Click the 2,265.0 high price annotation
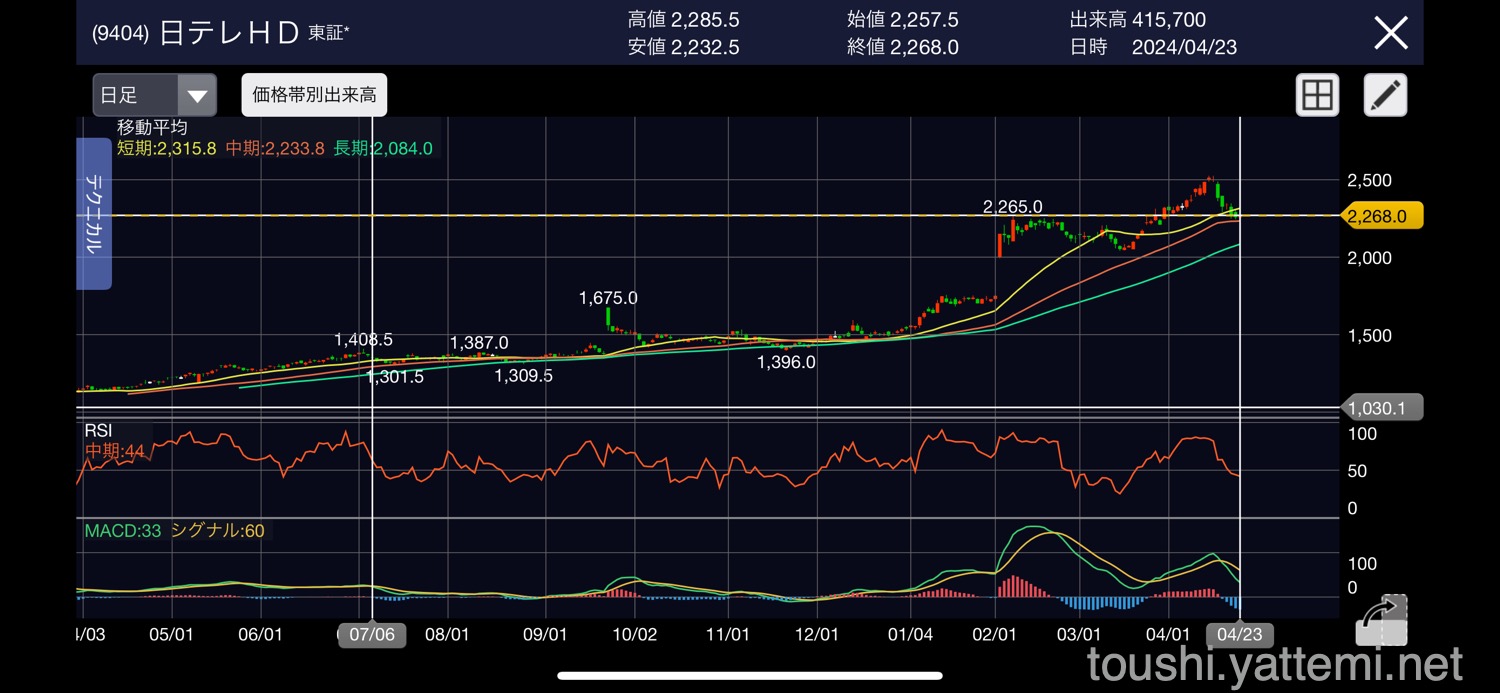 tap(1013, 207)
